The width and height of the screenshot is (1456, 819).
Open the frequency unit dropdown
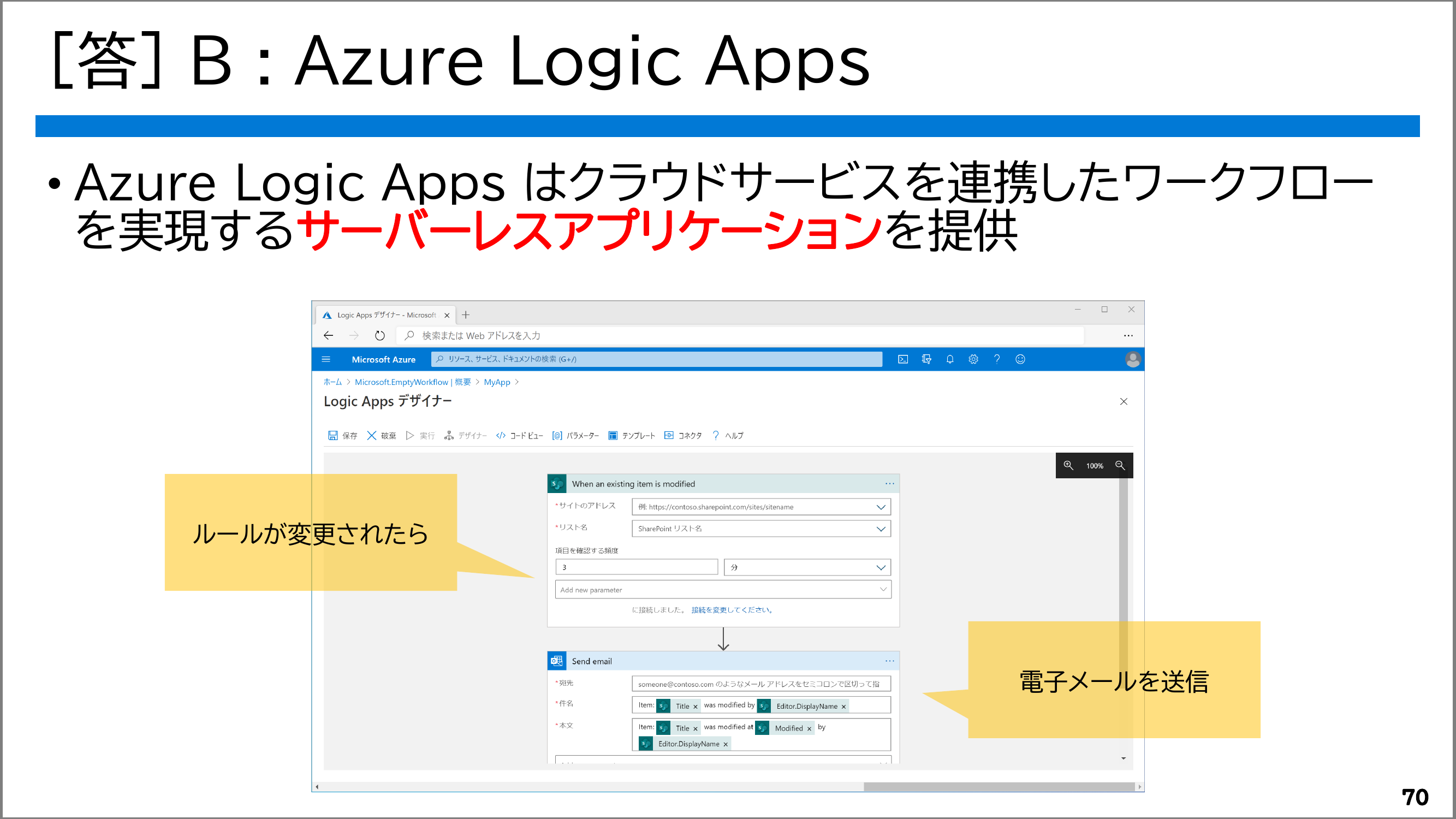(x=880, y=567)
